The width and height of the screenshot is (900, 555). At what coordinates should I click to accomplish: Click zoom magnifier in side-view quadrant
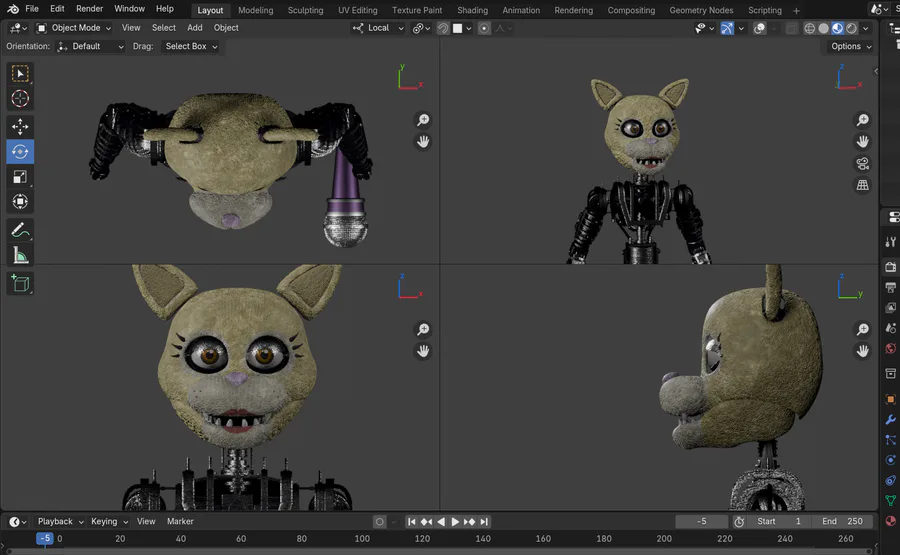tap(863, 329)
